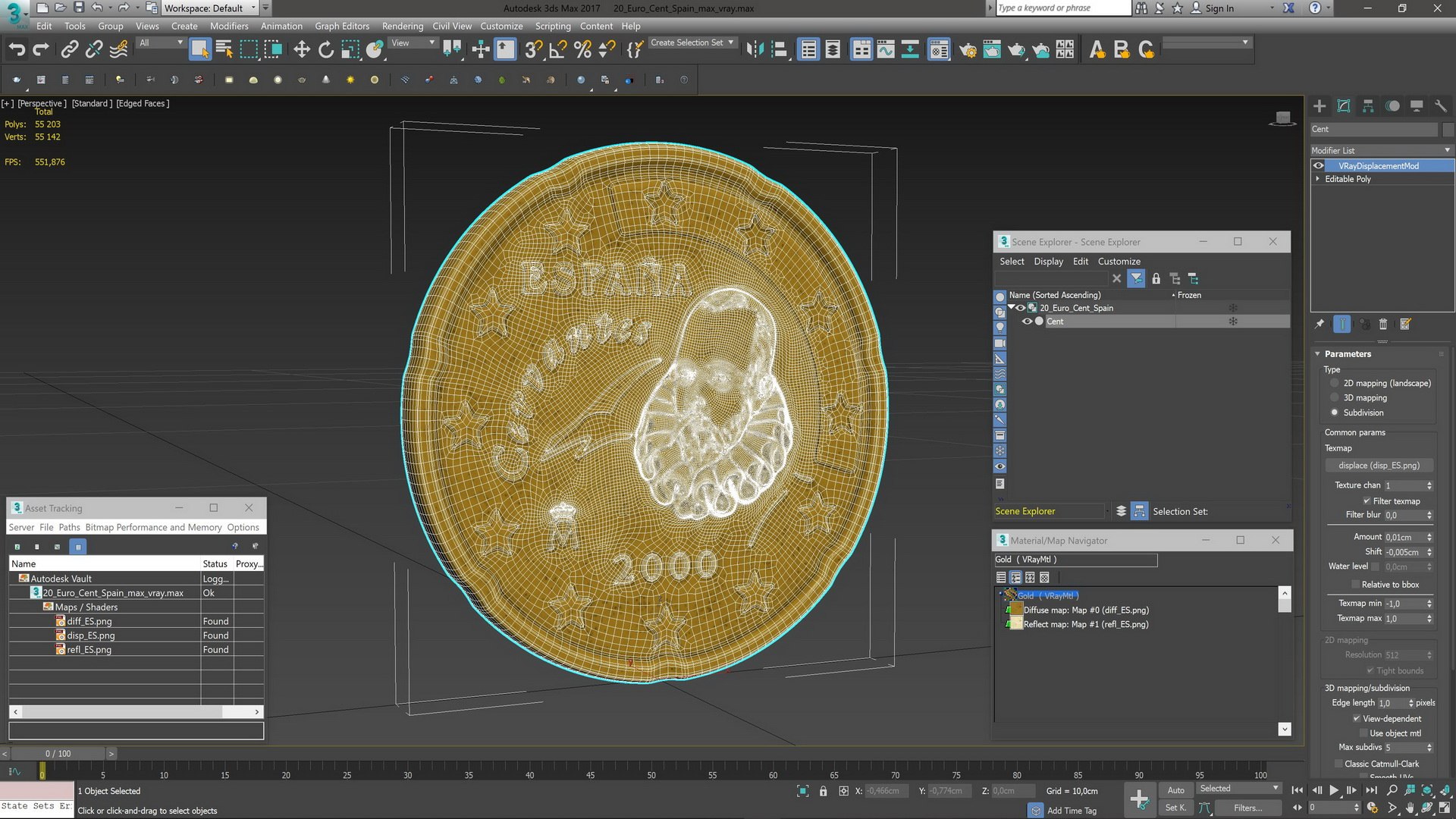Toggle Scene Explorer lock icon

coord(1156,279)
